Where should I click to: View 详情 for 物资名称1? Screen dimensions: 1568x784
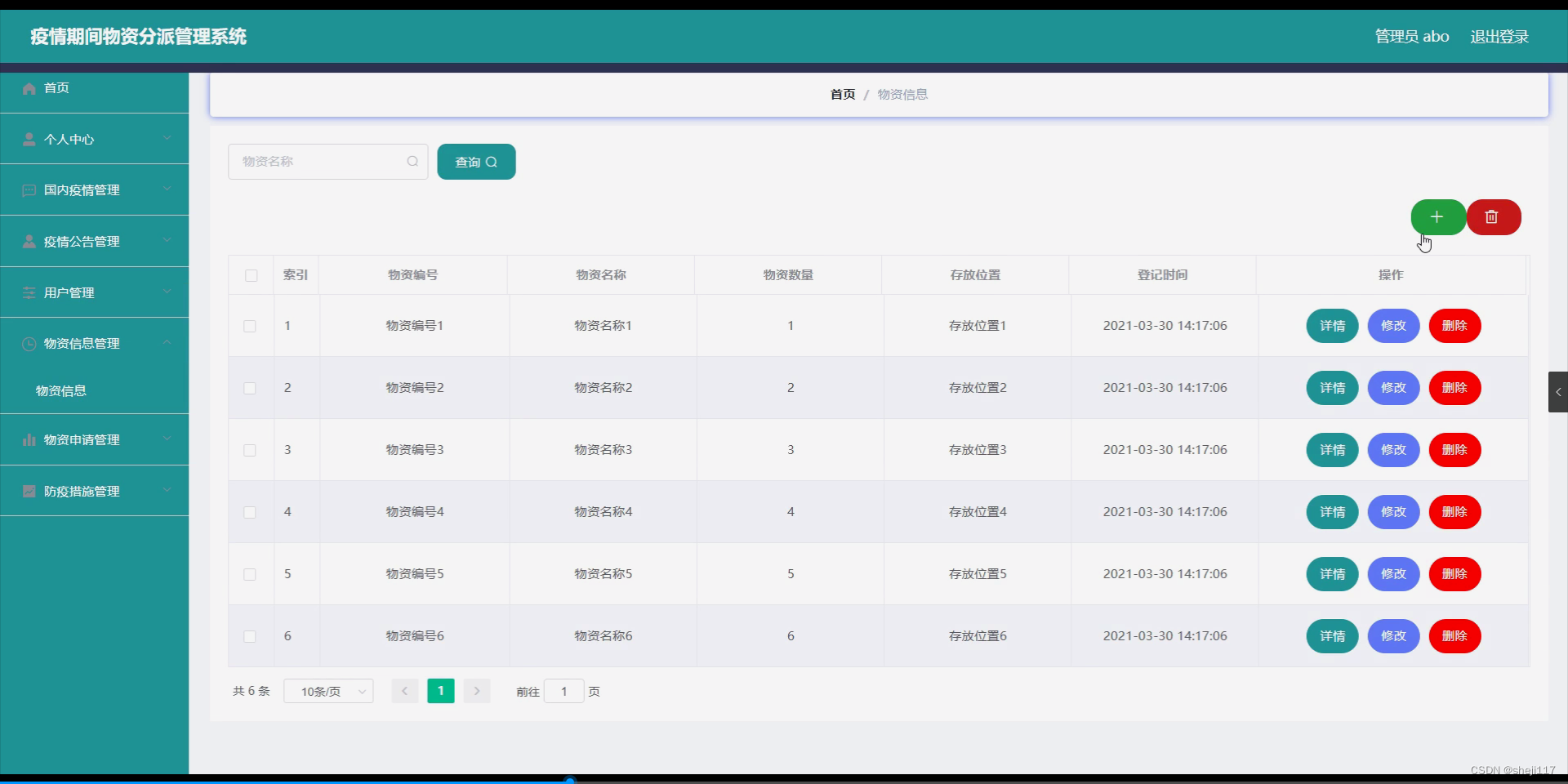[x=1332, y=326]
